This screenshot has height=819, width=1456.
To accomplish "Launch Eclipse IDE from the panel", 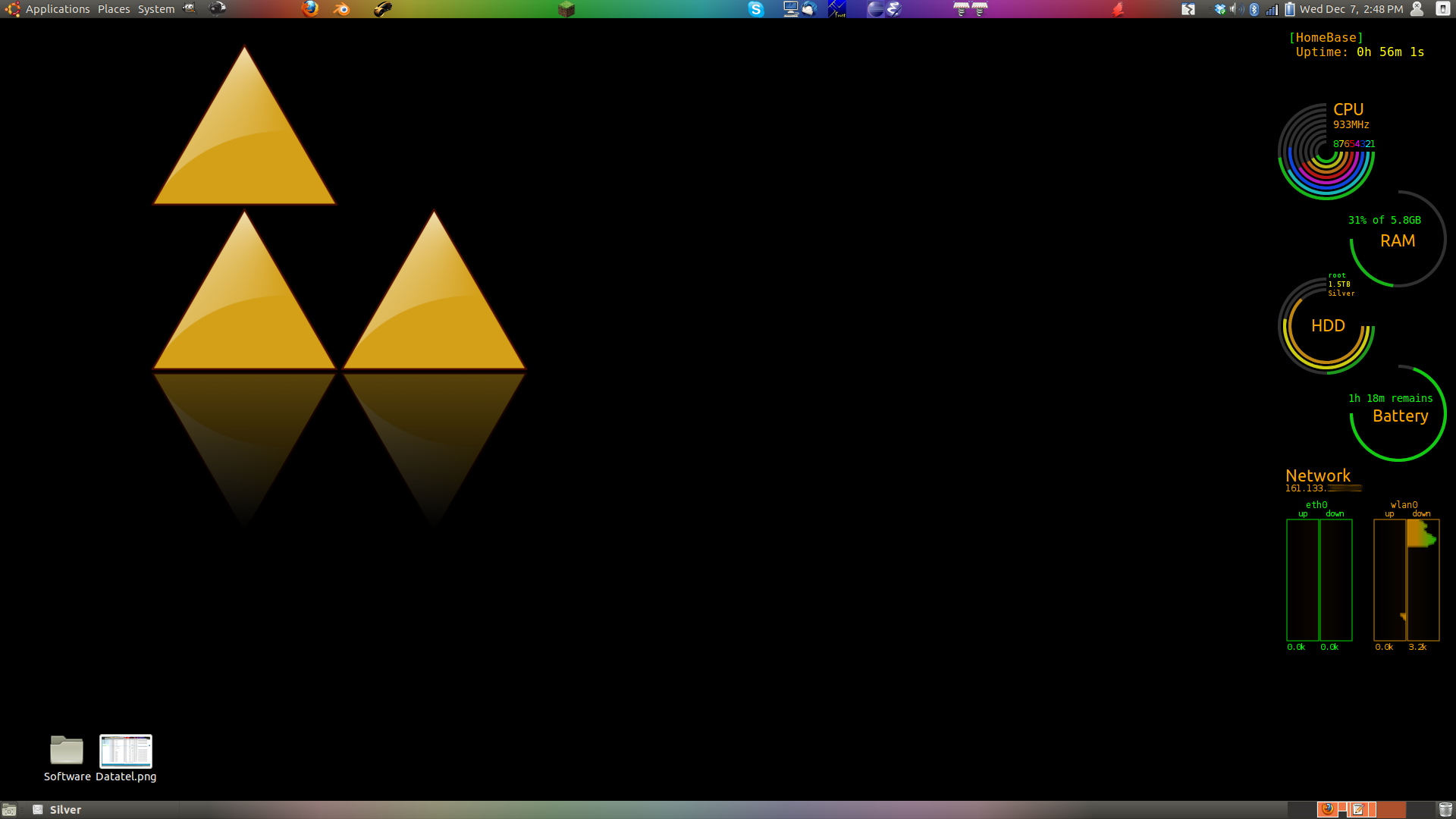I will (876, 9).
